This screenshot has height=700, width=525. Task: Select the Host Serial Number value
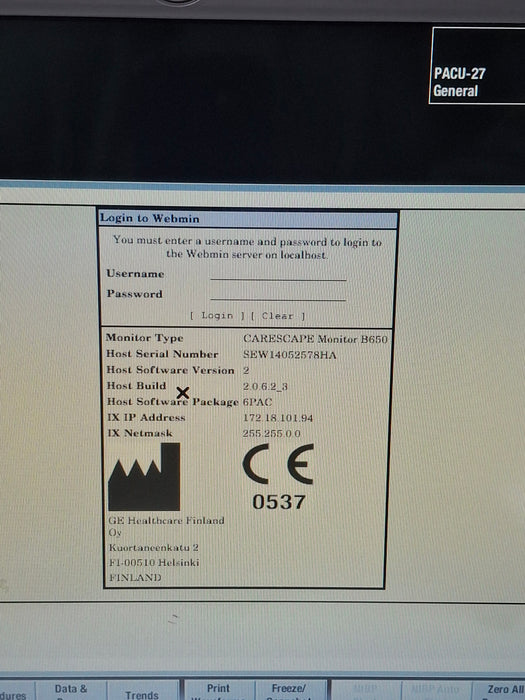coord(289,355)
